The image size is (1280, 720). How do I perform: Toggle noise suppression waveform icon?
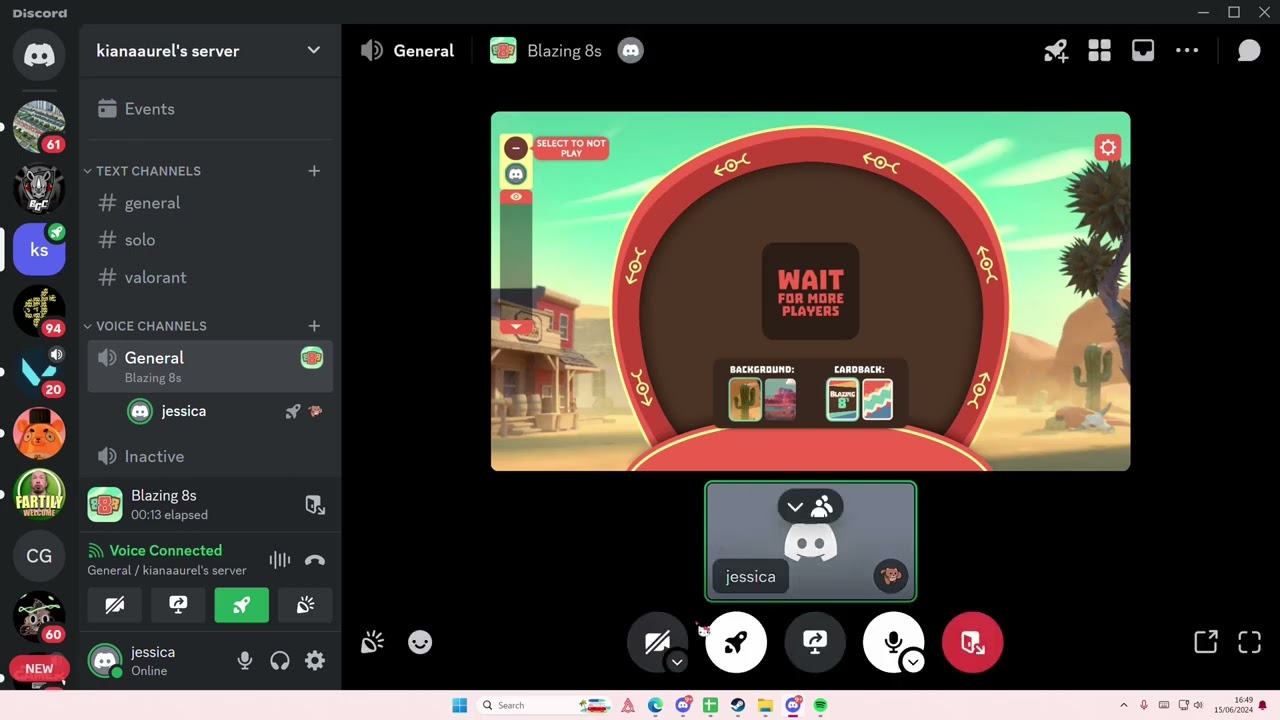279,560
